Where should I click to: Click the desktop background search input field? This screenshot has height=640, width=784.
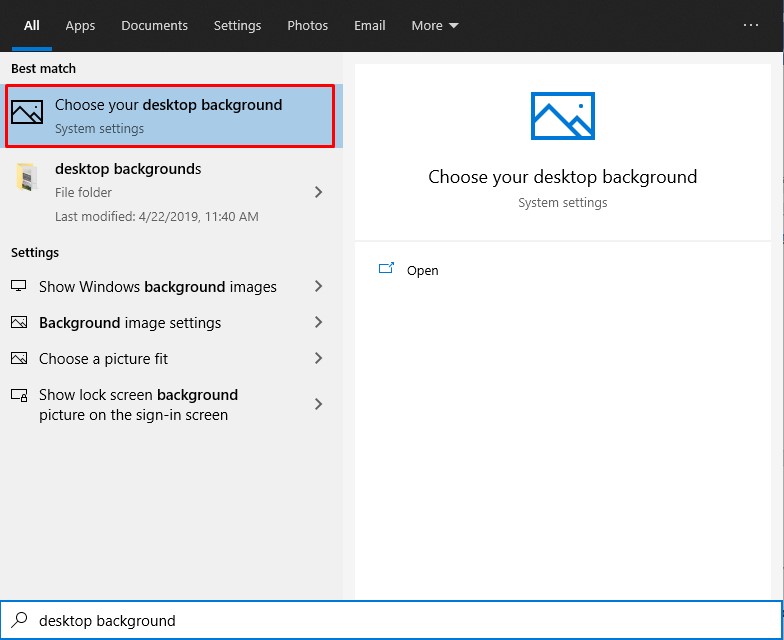coord(400,621)
